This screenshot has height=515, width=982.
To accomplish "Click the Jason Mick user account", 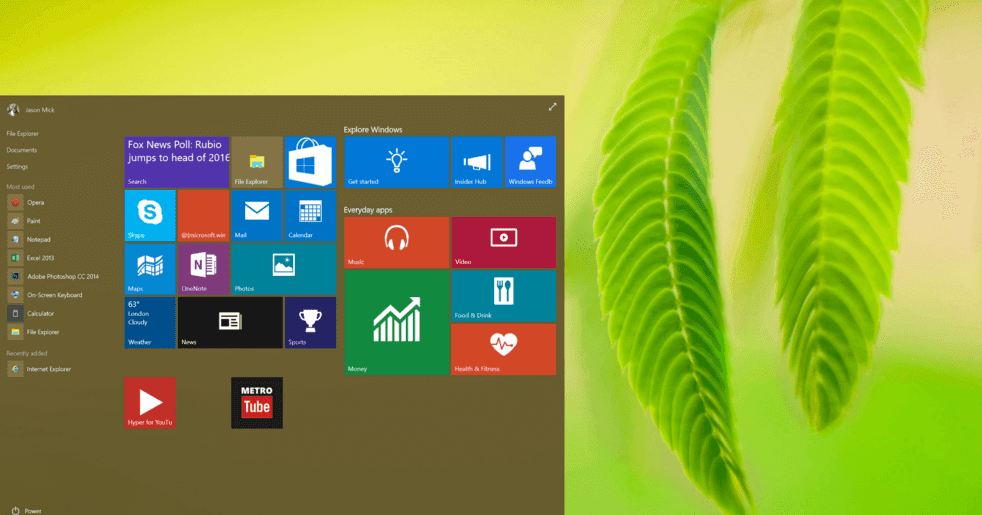I will coord(31,110).
